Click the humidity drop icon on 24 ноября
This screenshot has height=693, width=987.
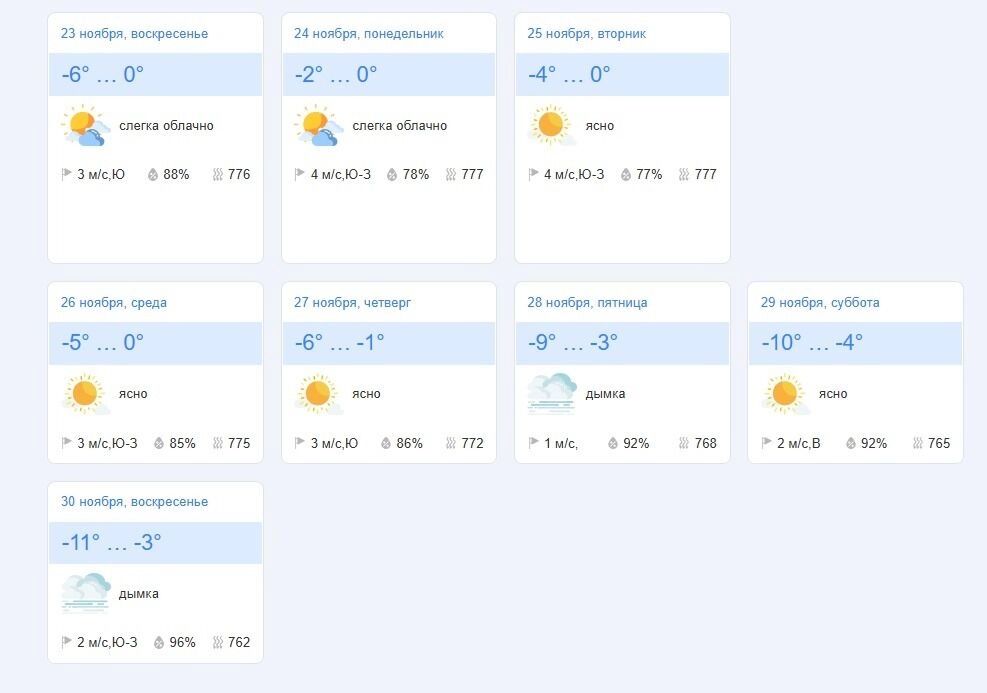(392, 174)
